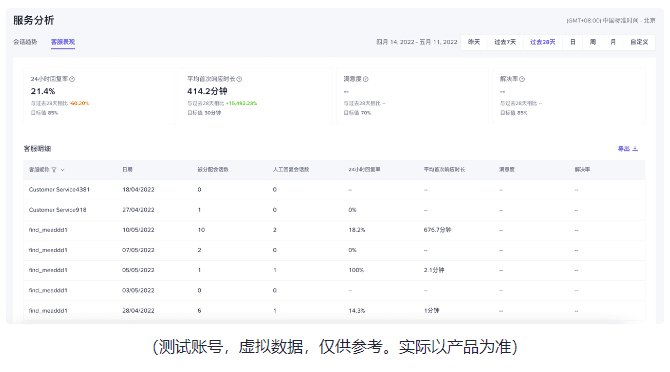
Task: Click the 客服明细 section heading
Action: [x=37, y=149]
